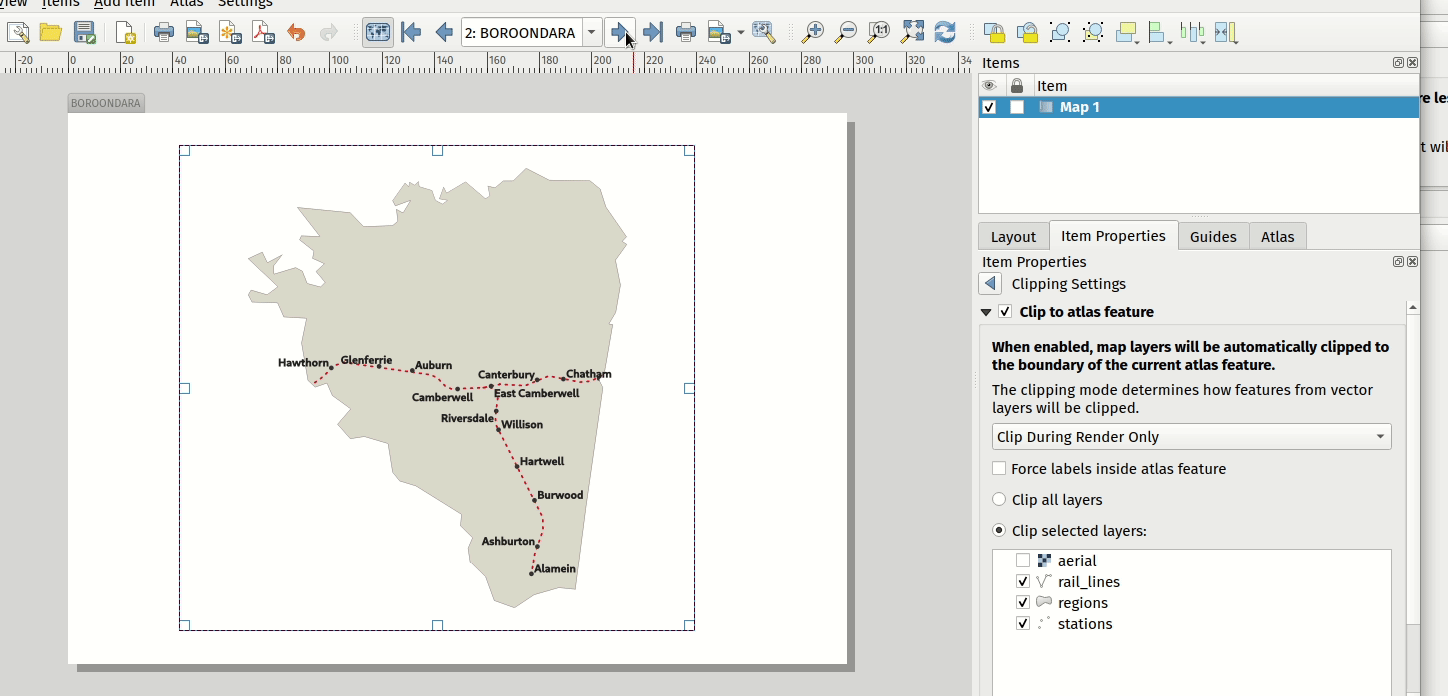Go to the first atlas feature

(411, 33)
